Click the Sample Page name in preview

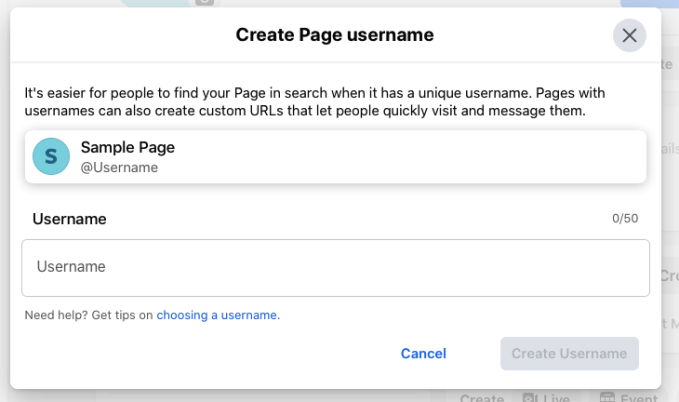click(128, 147)
